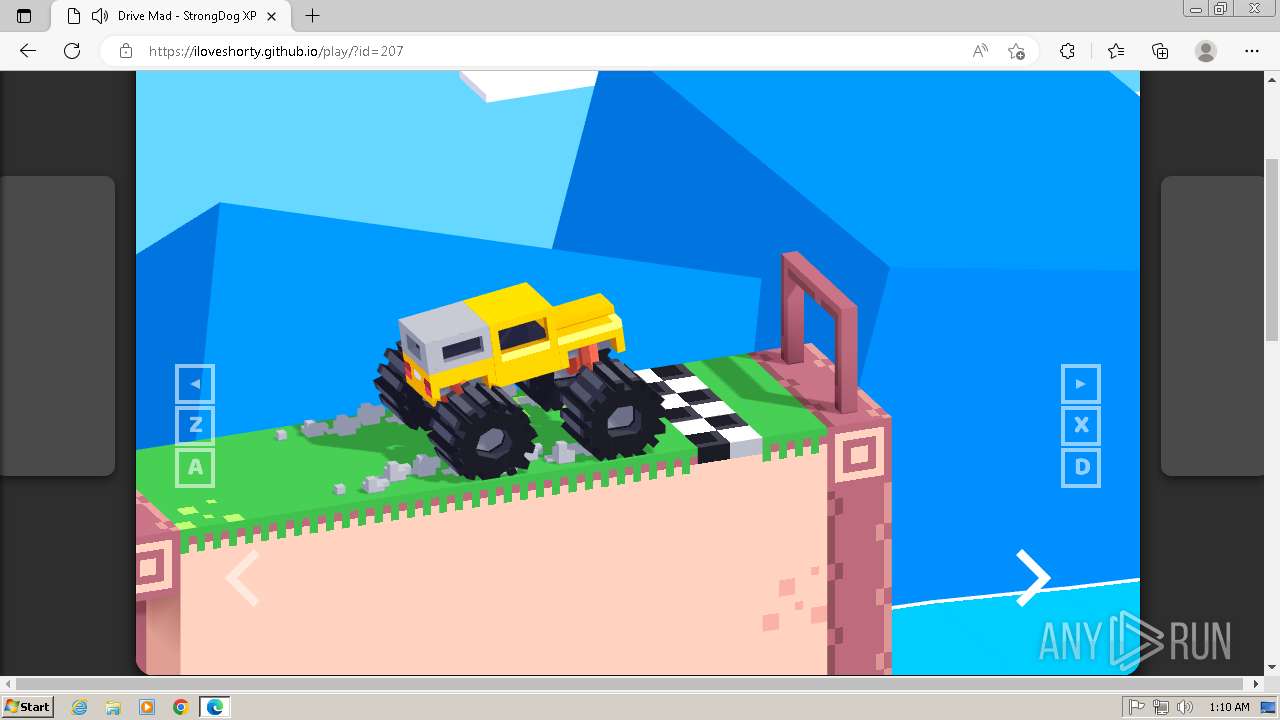
Task: Click the horizontal scrollbar right arrow
Action: [1257, 684]
